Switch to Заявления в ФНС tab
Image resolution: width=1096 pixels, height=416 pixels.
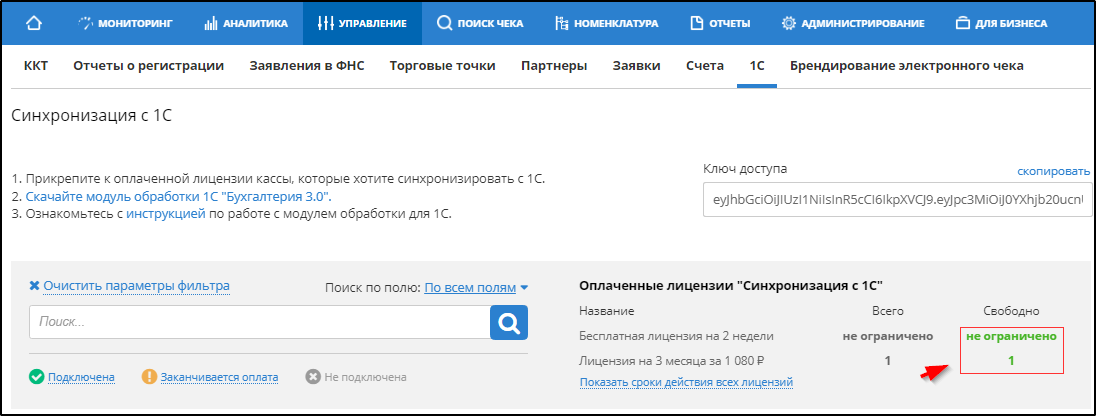pos(306,66)
